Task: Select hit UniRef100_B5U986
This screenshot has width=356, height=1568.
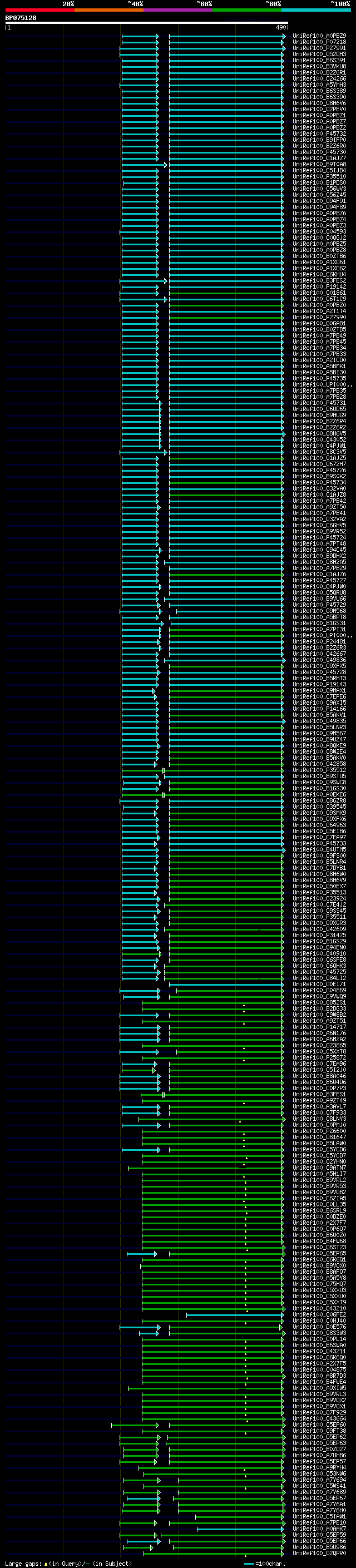Action: click(x=319, y=1547)
